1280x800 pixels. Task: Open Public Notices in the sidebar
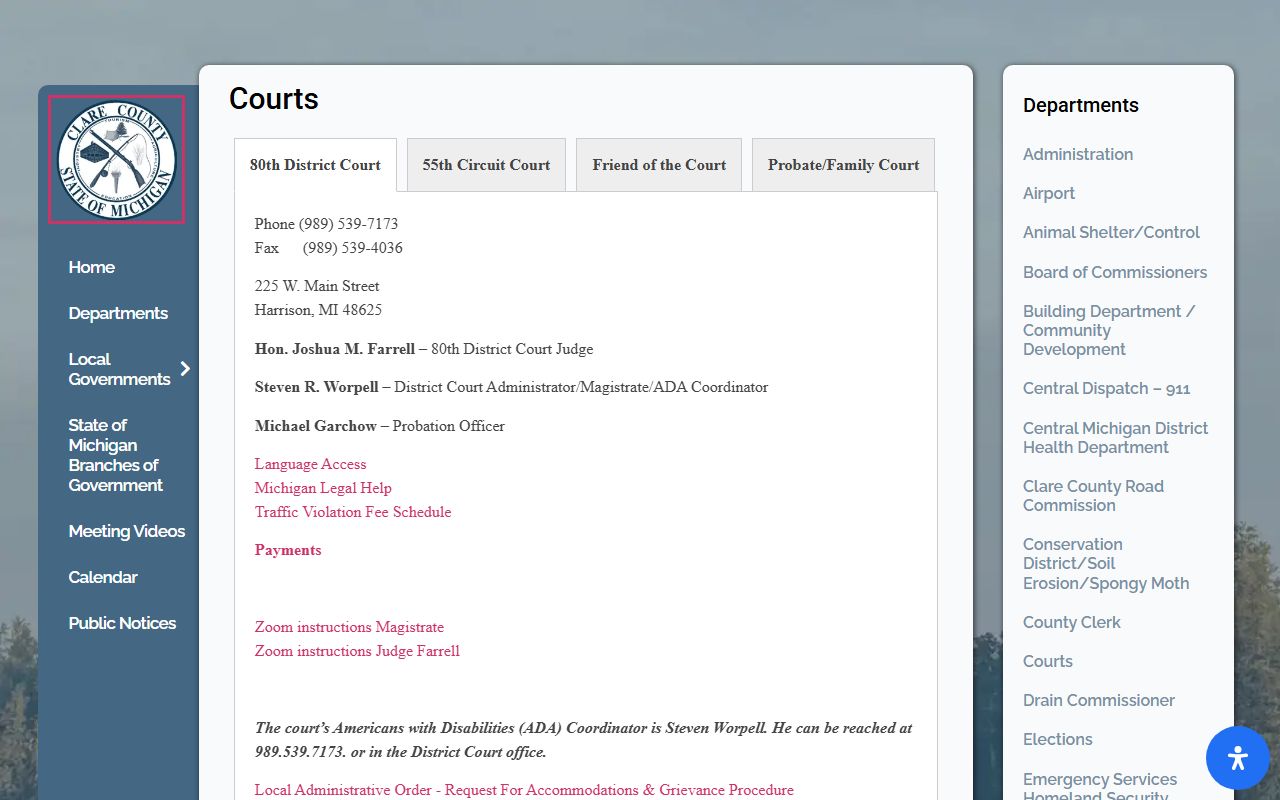tap(122, 623)
